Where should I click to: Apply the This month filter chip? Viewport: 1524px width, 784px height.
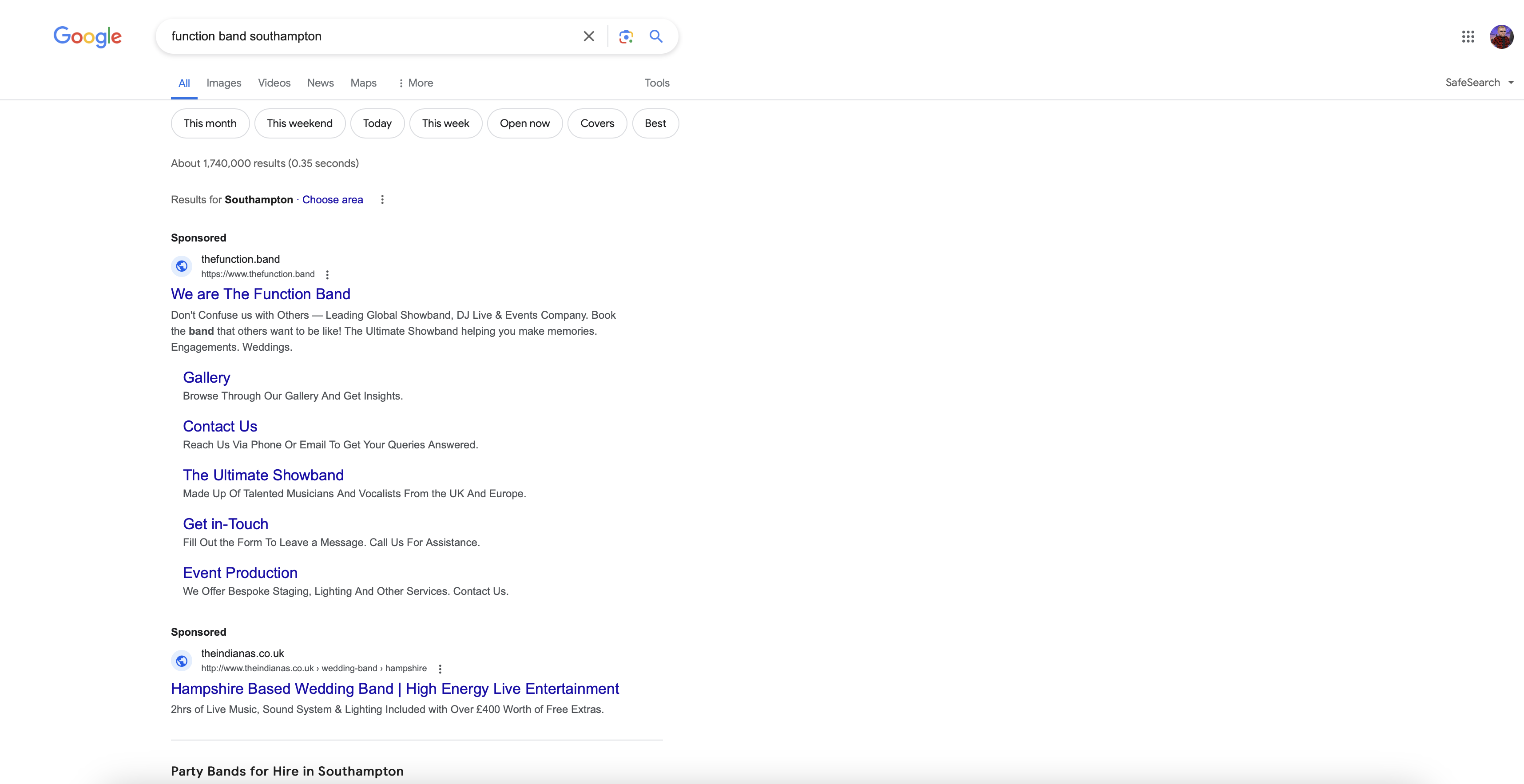pyautogui.click(x=210, y=123)
